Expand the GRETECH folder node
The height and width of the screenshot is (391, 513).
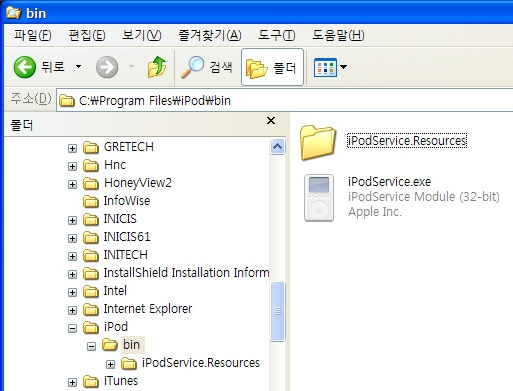(72, 148)
